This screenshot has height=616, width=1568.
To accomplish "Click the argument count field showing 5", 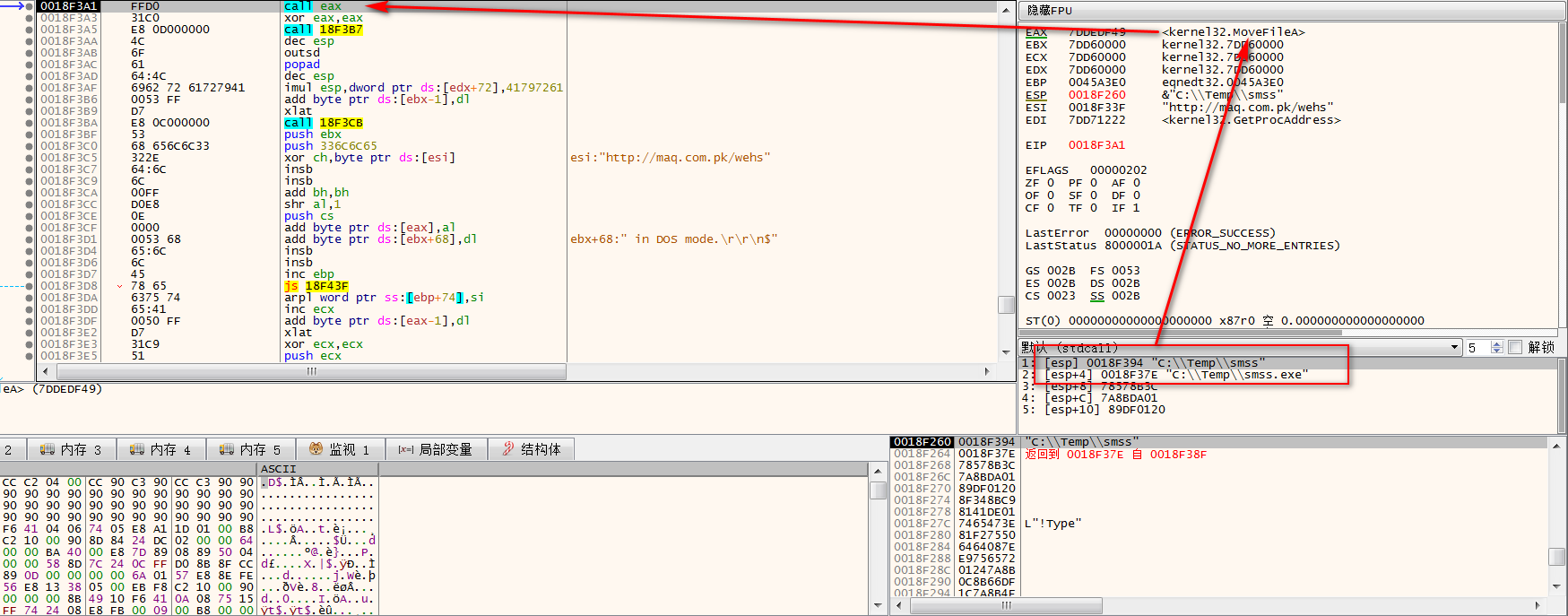I will [1477, 347].
